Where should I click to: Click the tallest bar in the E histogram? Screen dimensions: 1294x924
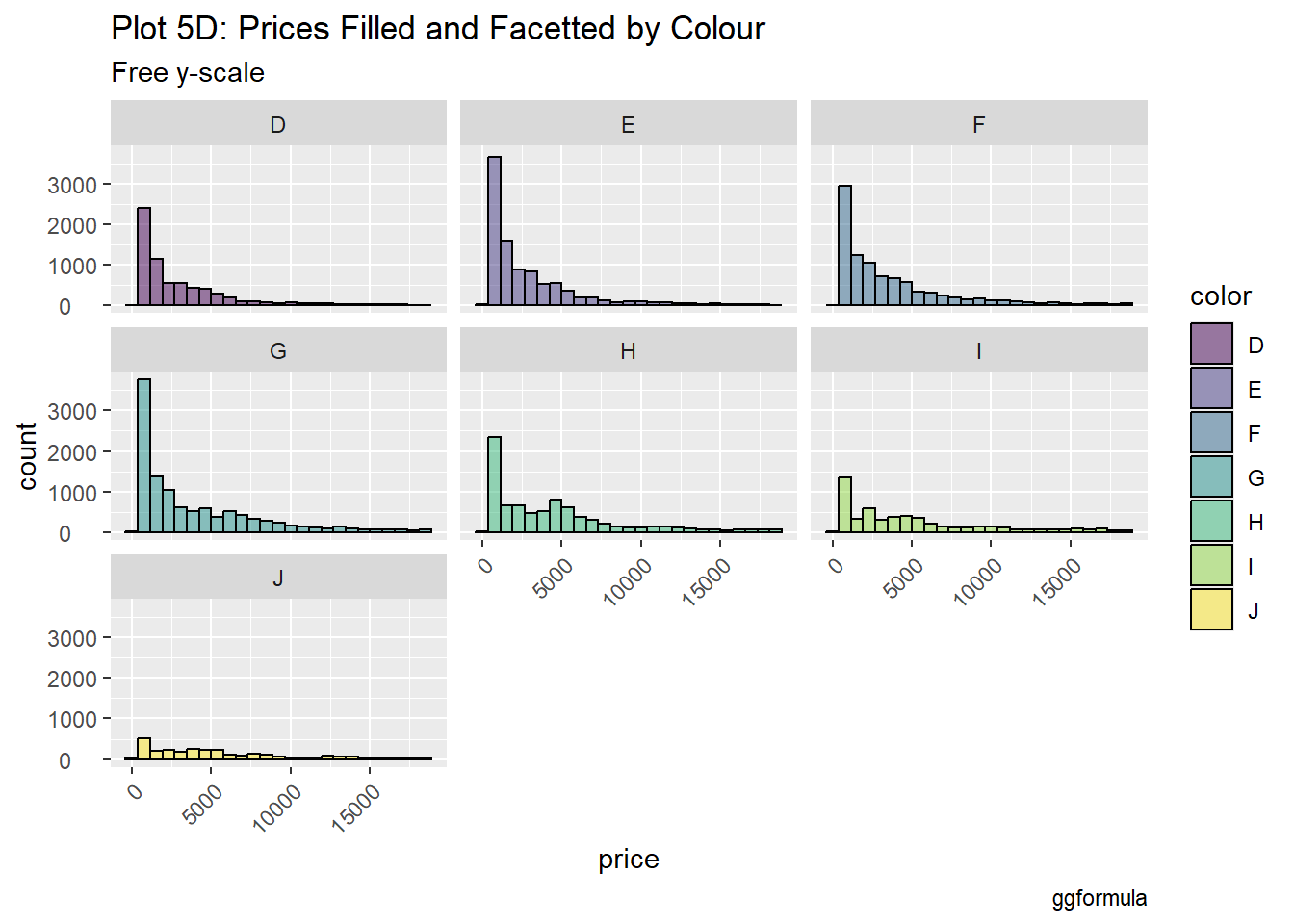(x=494, y=231)
